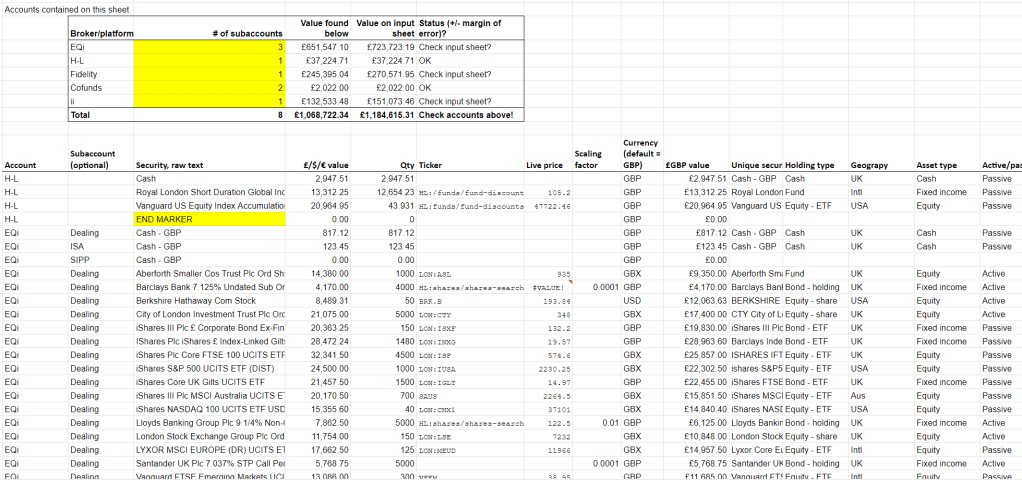This screenshot has width=1022, height=480.
Task: Select the 'Security, raw text' column header
Action: click(x=174, y=165)
